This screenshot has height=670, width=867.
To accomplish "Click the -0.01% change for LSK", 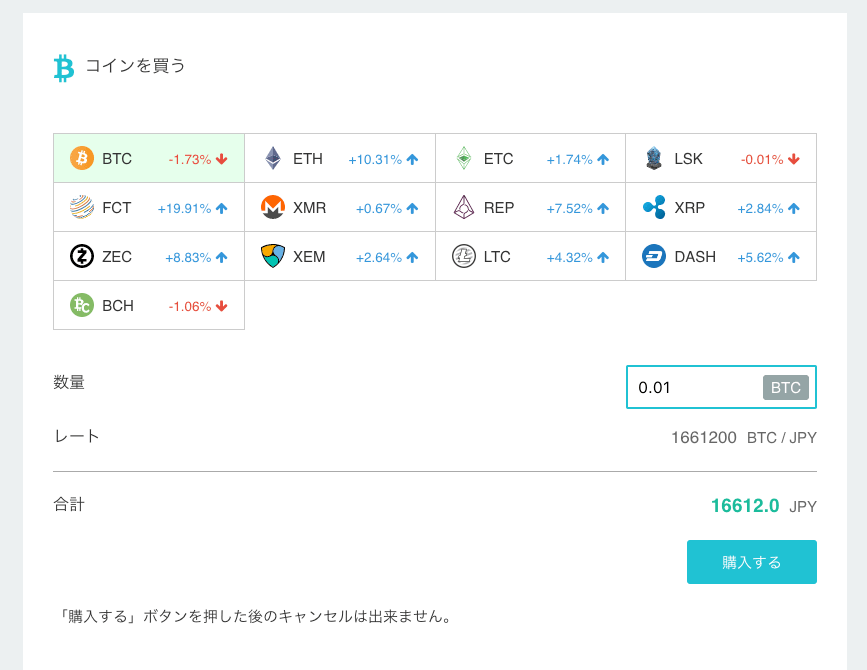I will [762, 160].
